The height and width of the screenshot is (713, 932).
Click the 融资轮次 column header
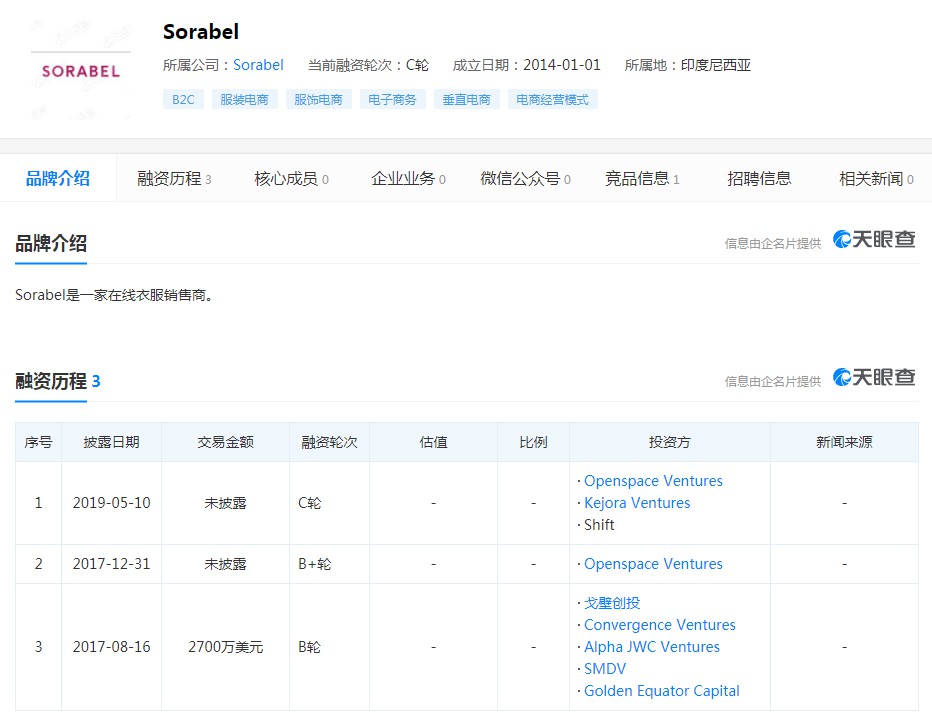(x=329, y=442)
